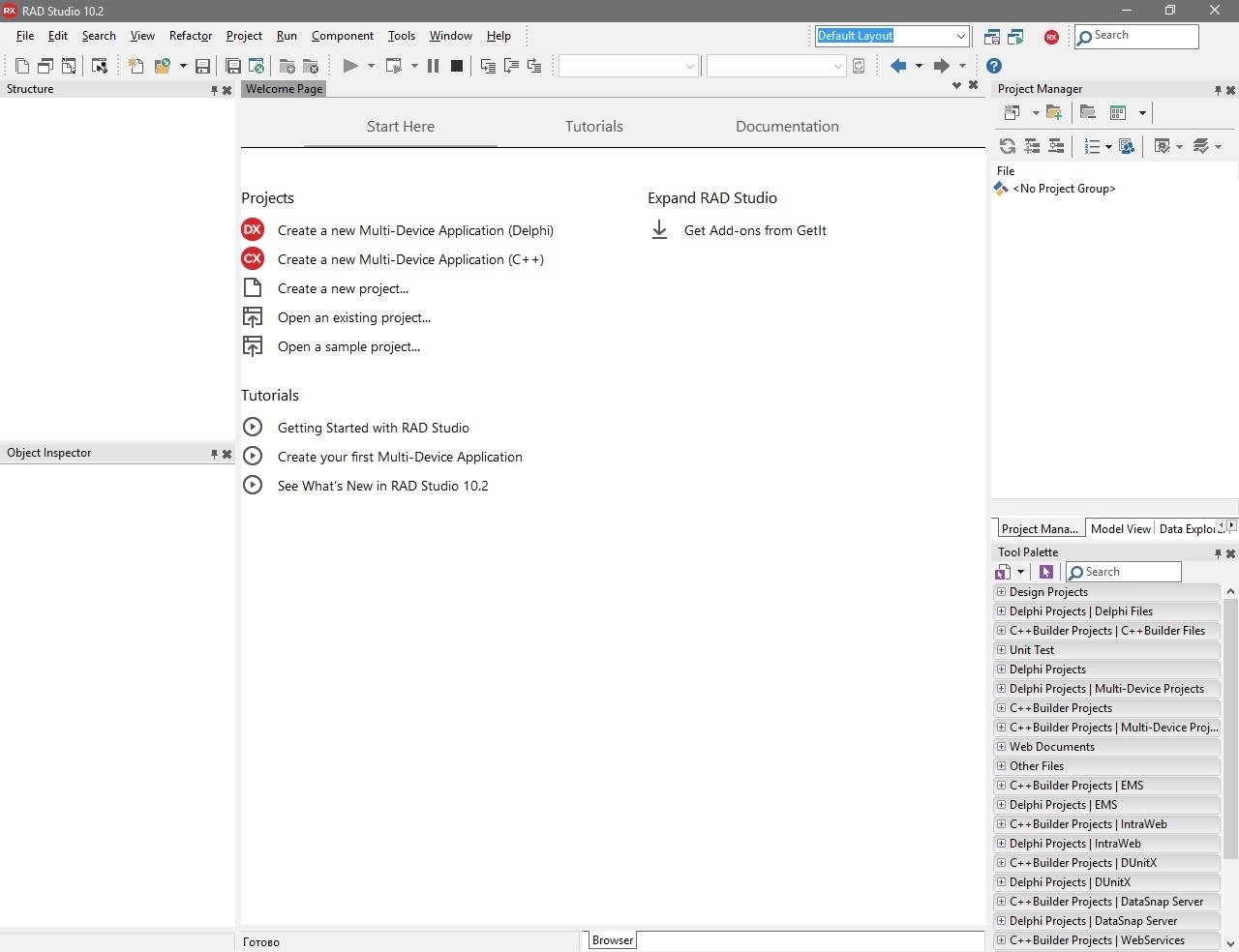This screenshot has width=1239, height=952.
Task: Click the Pause program icon
Action: [433, 66]
